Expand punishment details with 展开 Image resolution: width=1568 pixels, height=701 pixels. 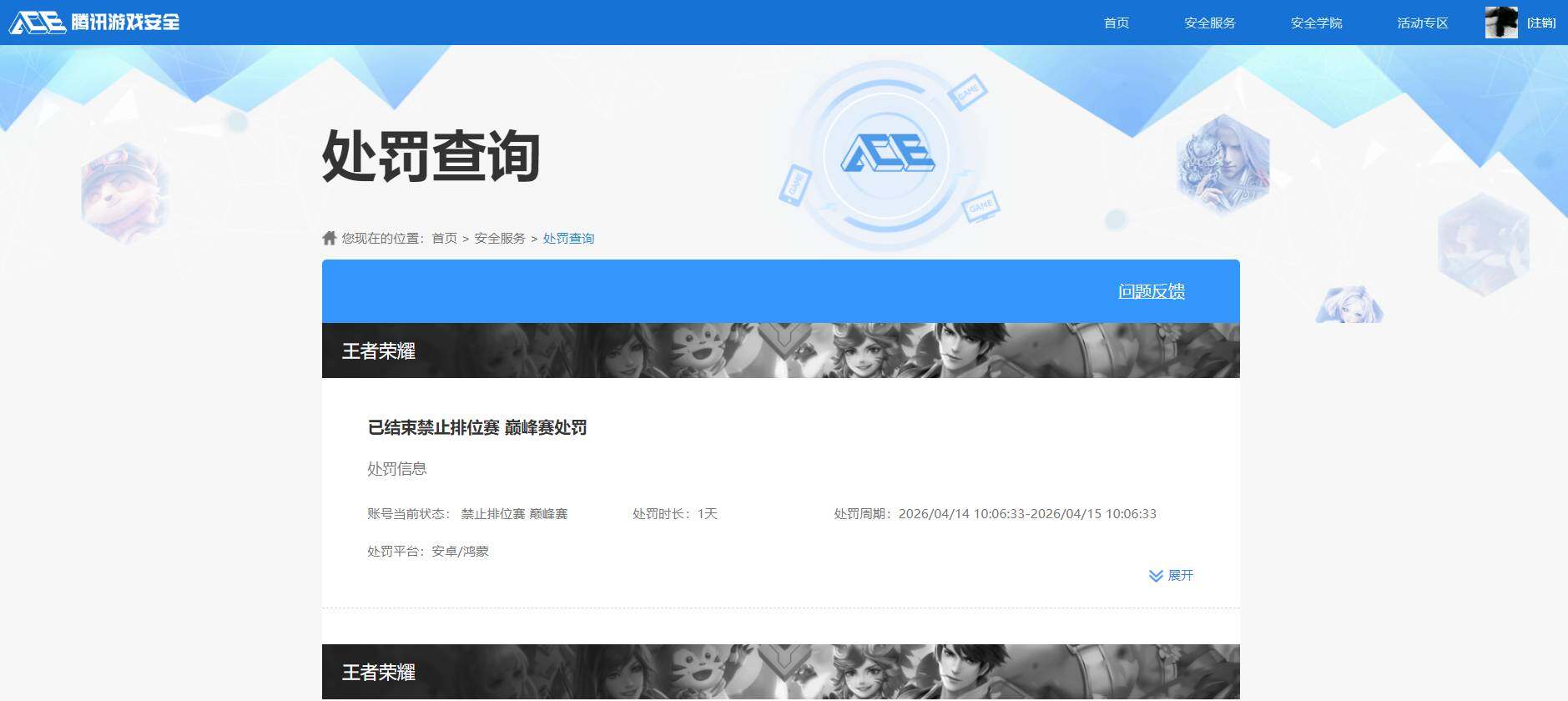tap(1180, 576)
